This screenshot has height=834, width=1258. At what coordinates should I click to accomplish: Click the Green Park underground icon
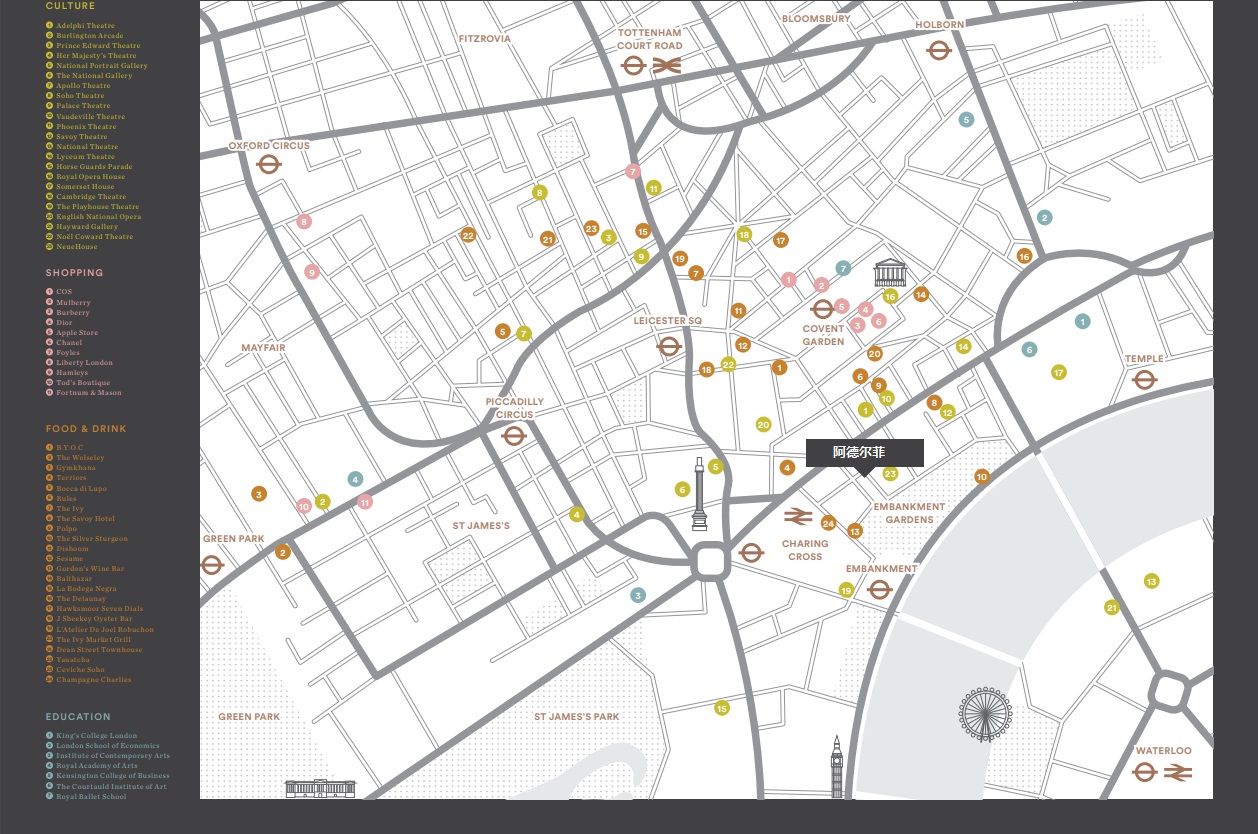(211, 565)
